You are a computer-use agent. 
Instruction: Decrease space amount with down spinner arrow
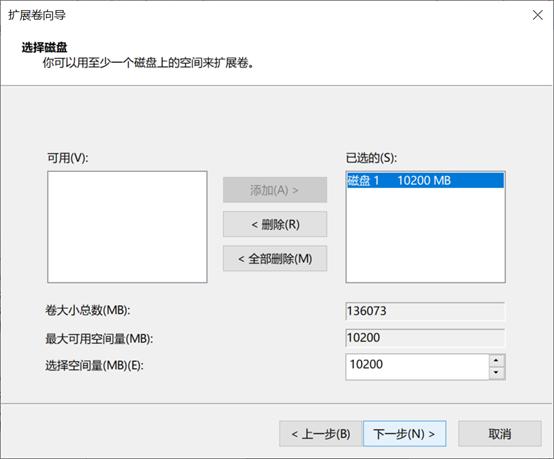coord(497,373)
